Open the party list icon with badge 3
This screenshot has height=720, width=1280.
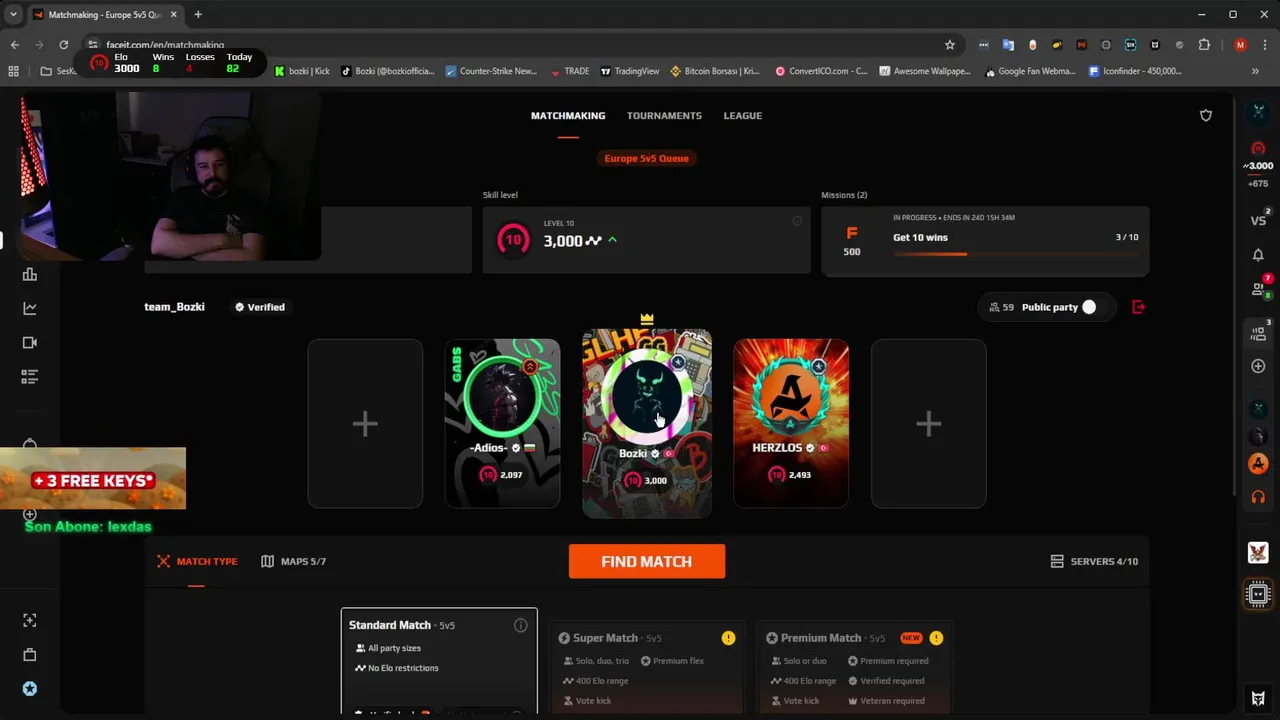coord(1258,332)
